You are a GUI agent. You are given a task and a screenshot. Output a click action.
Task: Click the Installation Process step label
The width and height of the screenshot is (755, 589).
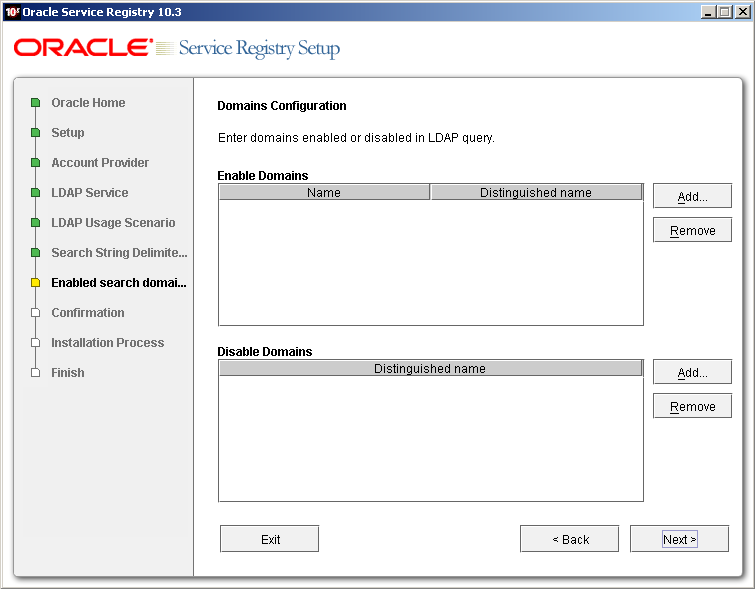pyautogui.click(x=108, y=342)
